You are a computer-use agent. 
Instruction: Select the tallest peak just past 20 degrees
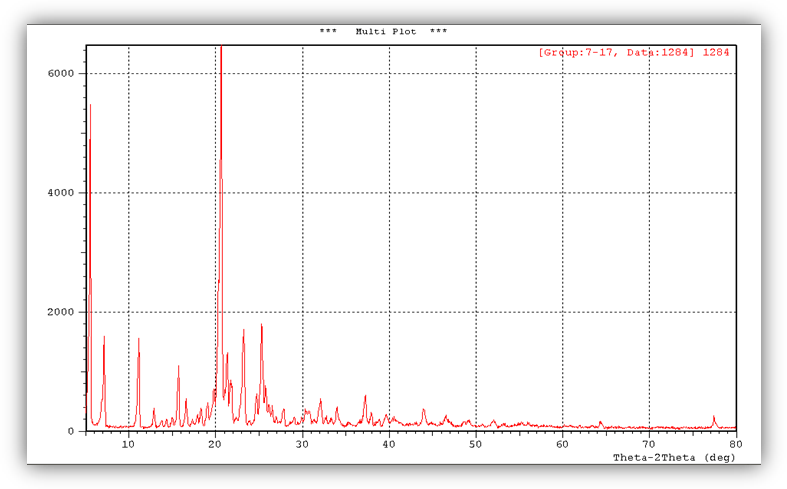[221, 50]
